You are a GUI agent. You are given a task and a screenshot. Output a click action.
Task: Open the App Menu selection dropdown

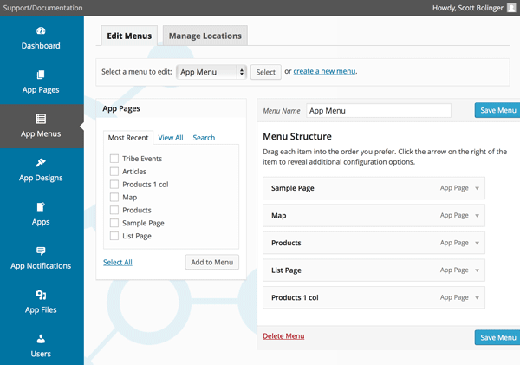(x=211, y=72)
